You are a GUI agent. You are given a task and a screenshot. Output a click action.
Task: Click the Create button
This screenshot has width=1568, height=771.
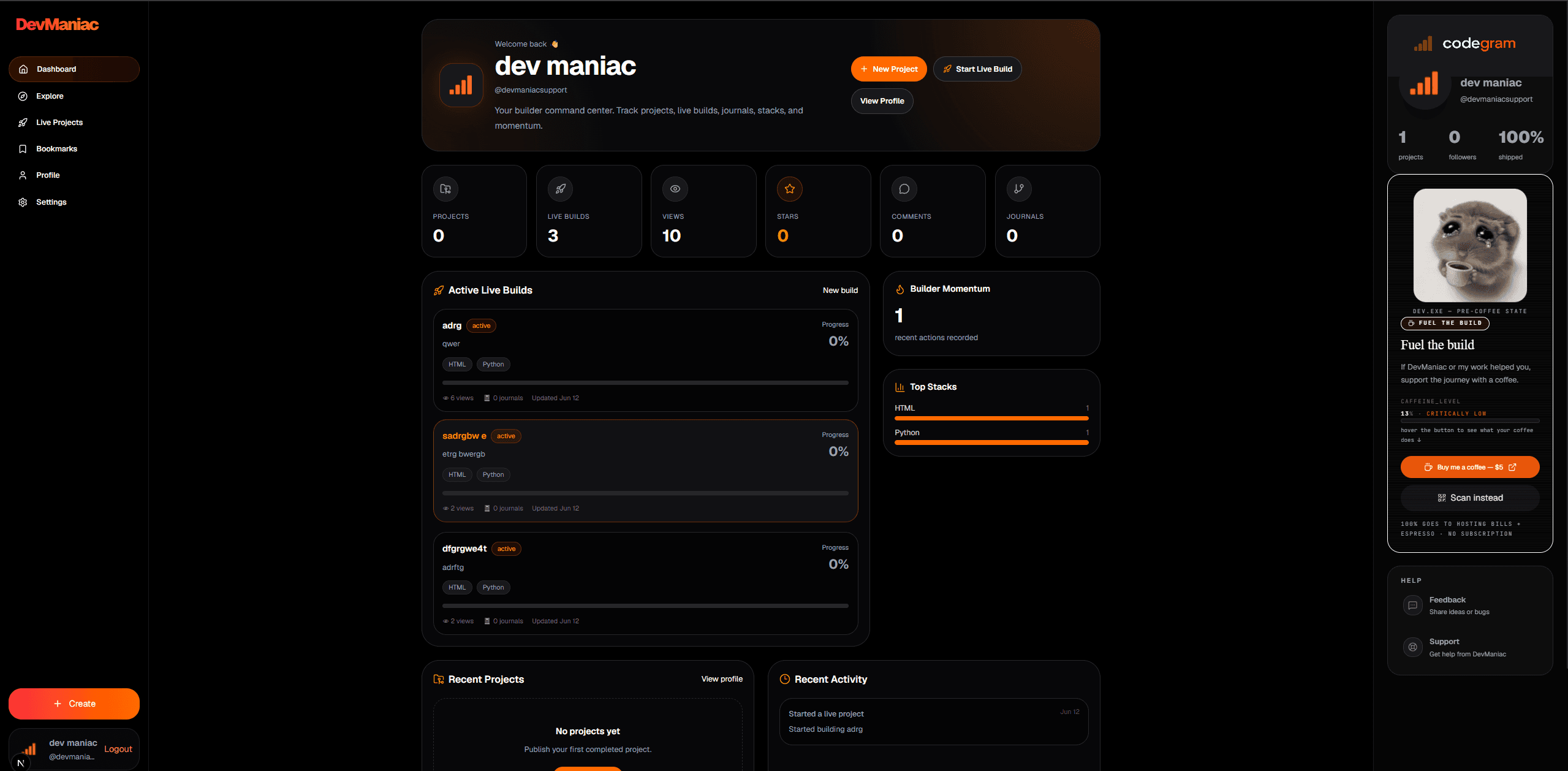click(74, 704)
